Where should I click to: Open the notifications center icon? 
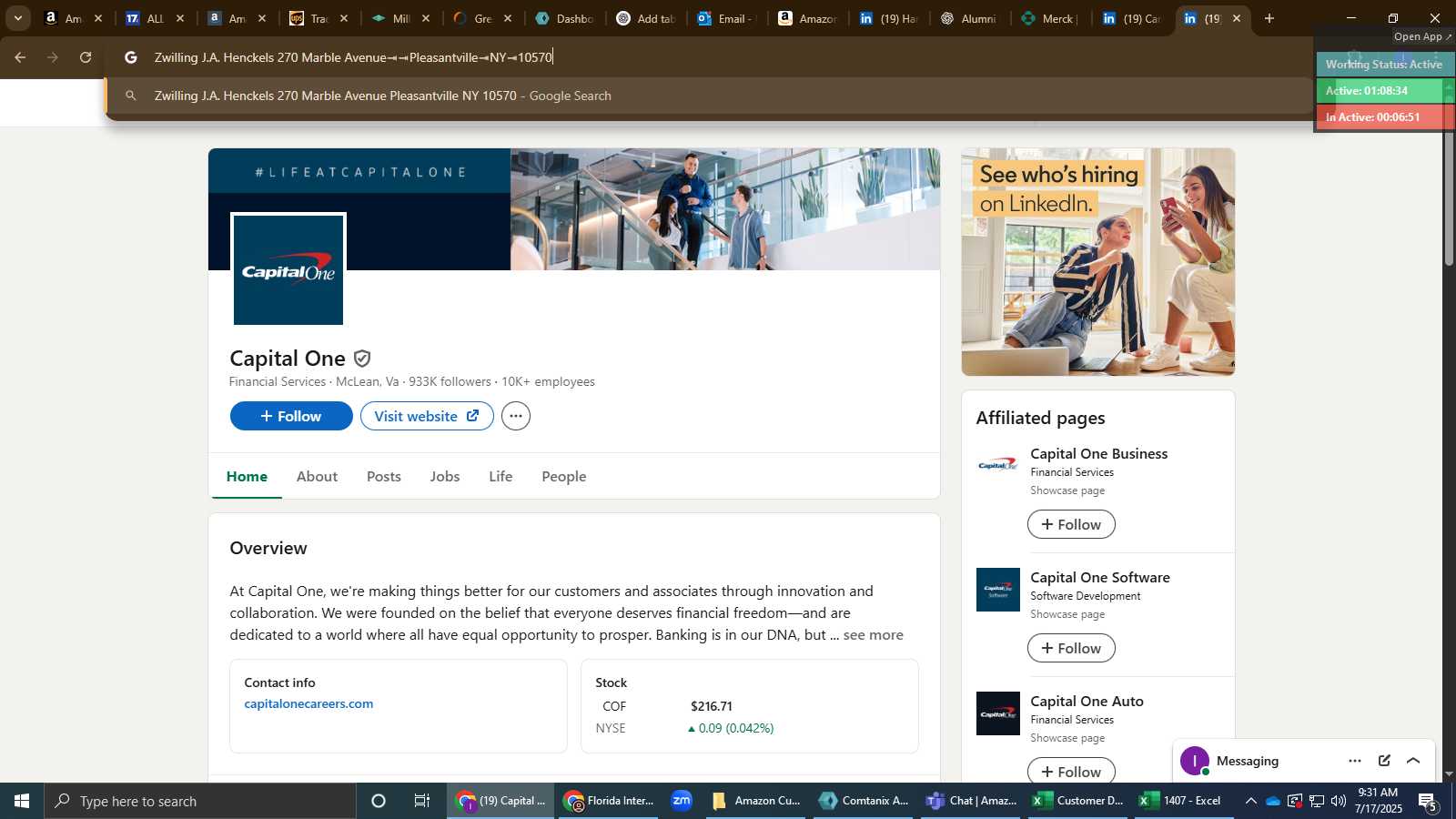1428,802
